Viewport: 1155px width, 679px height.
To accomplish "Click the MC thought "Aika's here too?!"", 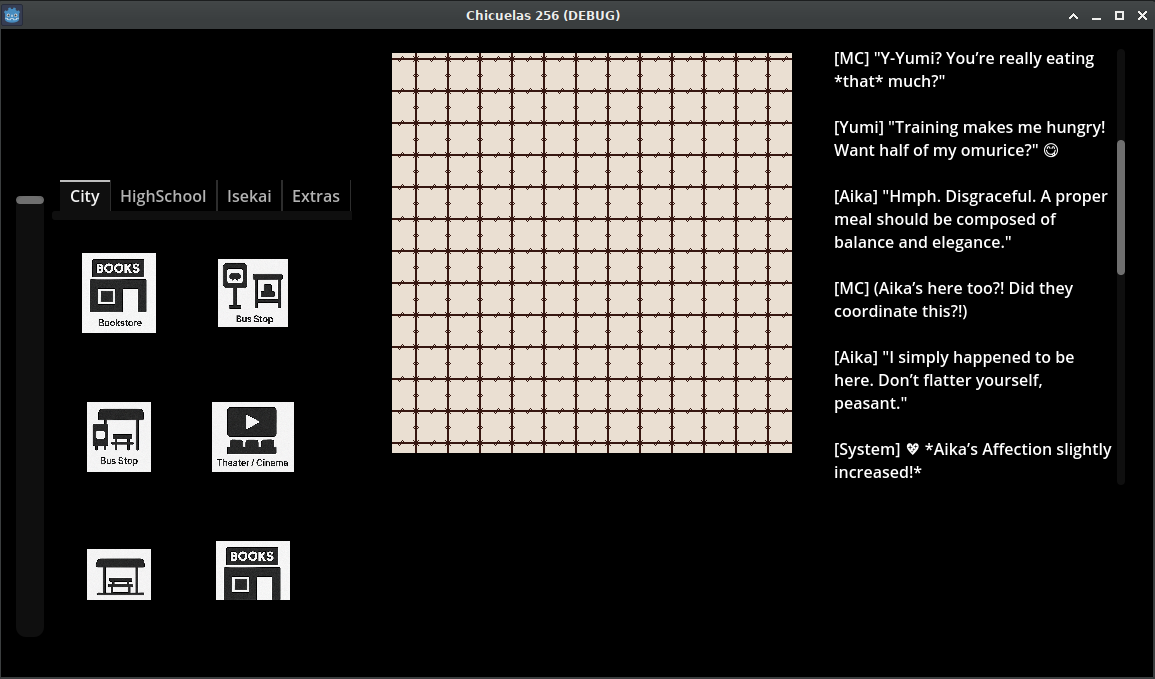I will coord(953,299).
